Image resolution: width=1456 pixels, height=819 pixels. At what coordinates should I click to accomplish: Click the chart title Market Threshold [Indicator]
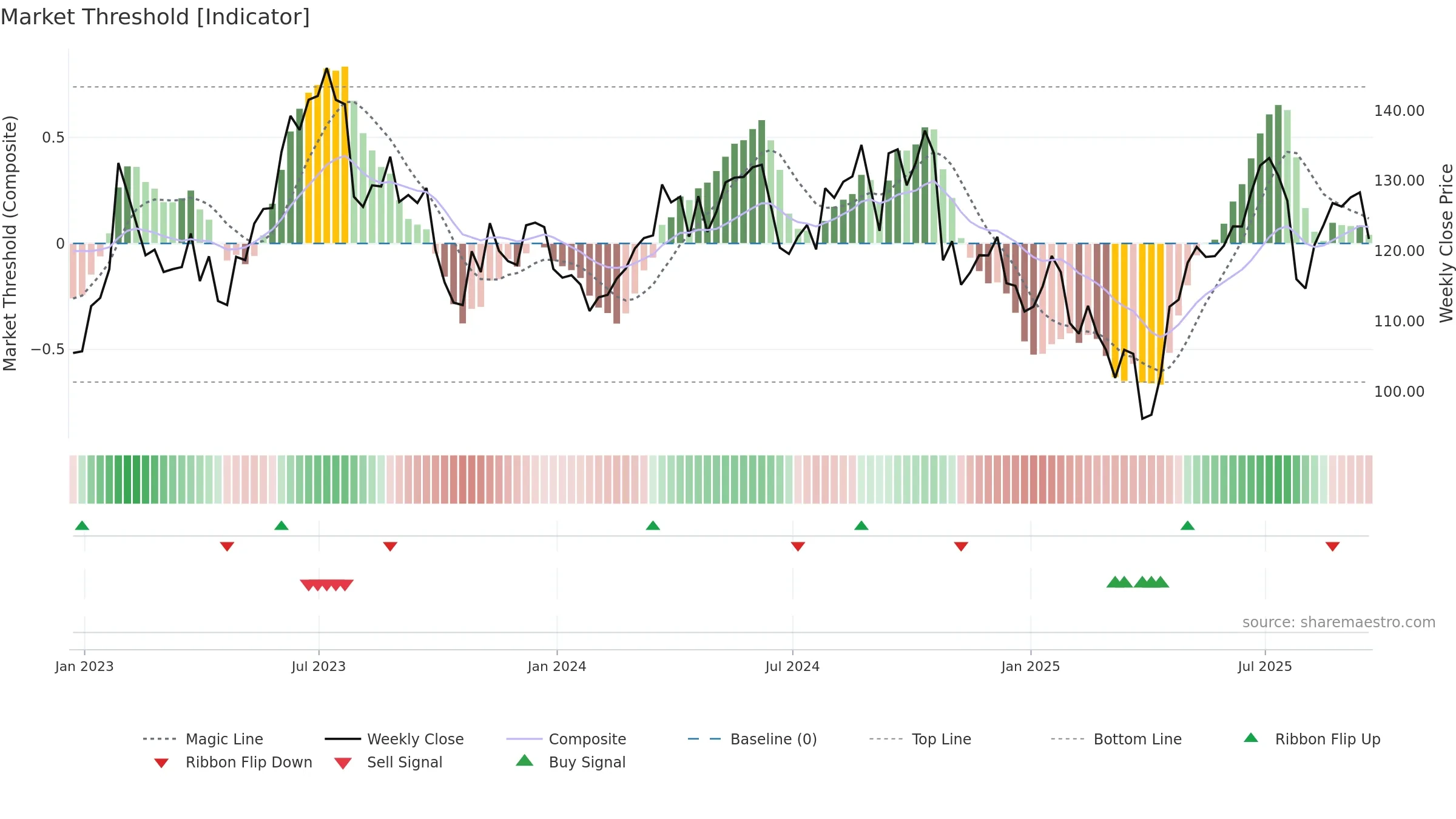[x=155, y=17]
